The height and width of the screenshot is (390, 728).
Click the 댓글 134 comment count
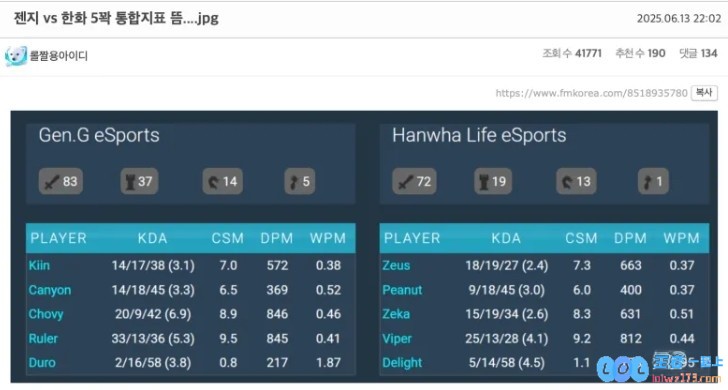698,53
